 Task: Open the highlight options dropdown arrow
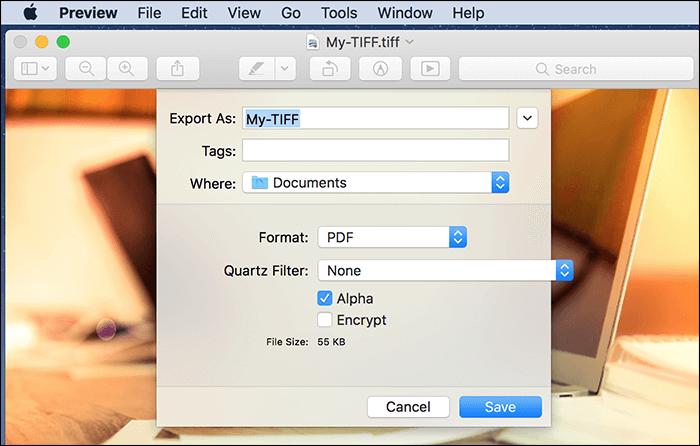click(285, 69)
